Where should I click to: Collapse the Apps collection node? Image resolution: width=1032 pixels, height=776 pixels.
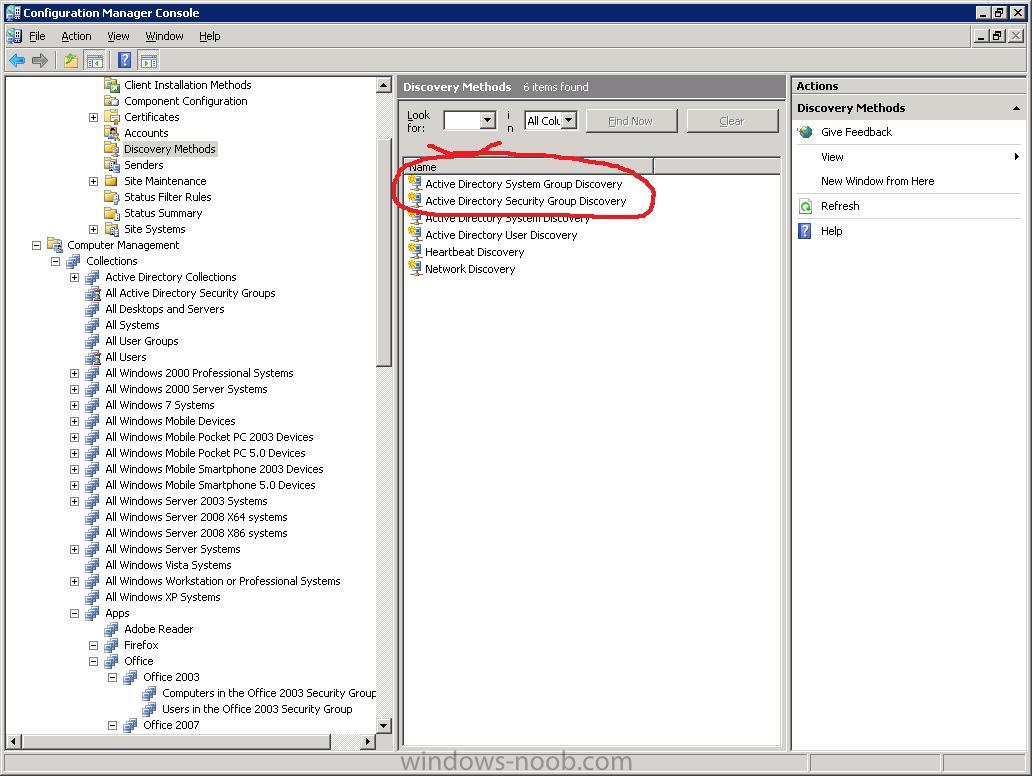74,613
